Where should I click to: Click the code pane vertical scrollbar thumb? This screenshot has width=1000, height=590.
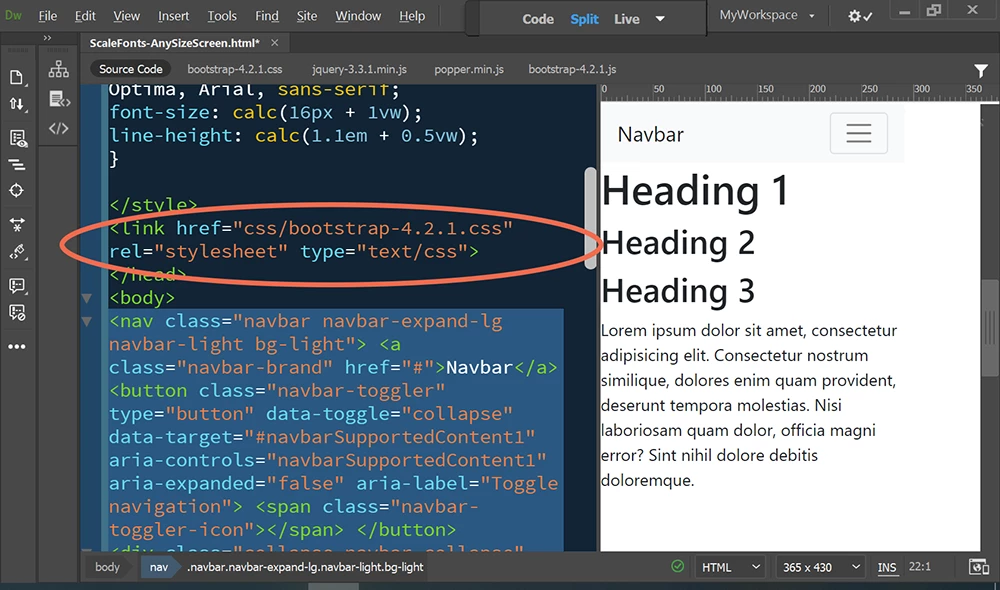tap(590, 218)
